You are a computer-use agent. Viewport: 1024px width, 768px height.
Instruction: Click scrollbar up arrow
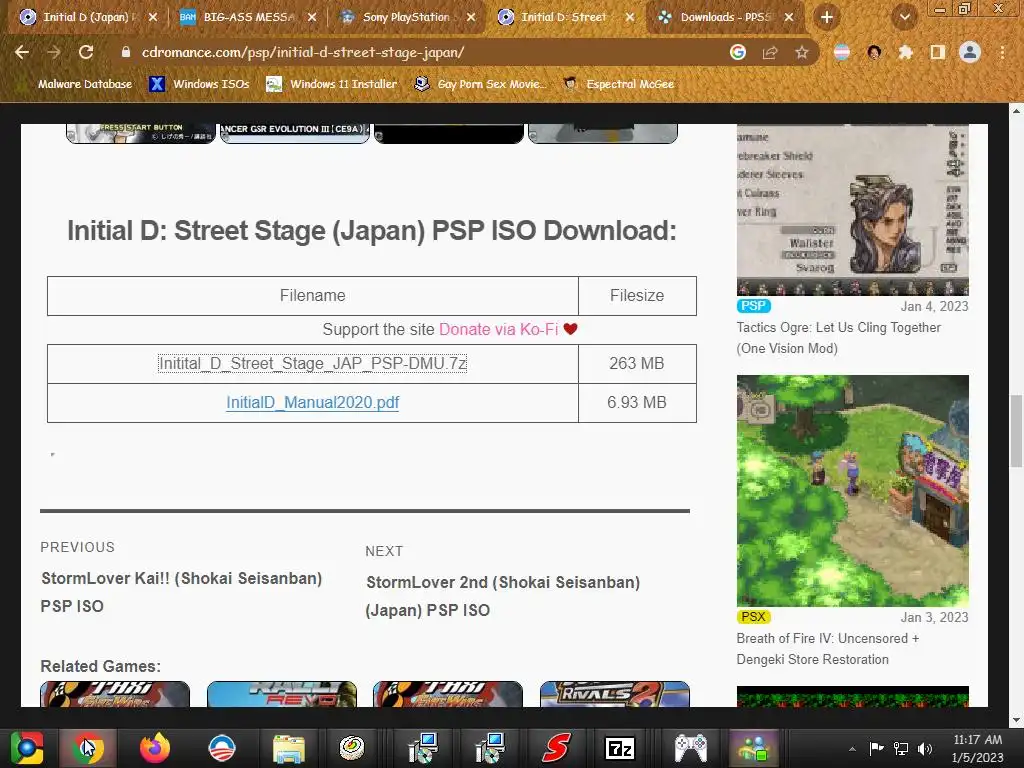(x=1016, y=111)
